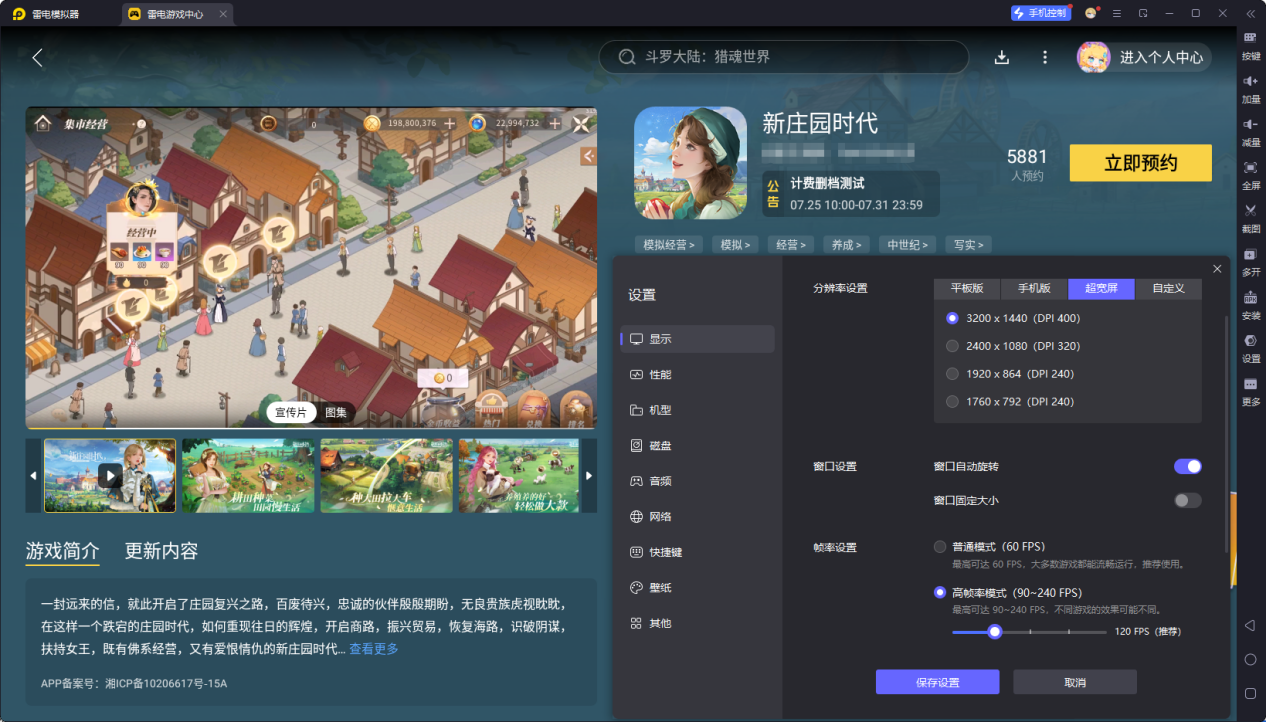This screenshot has height=722, width=1266.
Task: Go back with the left arrow
Action: click(x=38, y=57)
